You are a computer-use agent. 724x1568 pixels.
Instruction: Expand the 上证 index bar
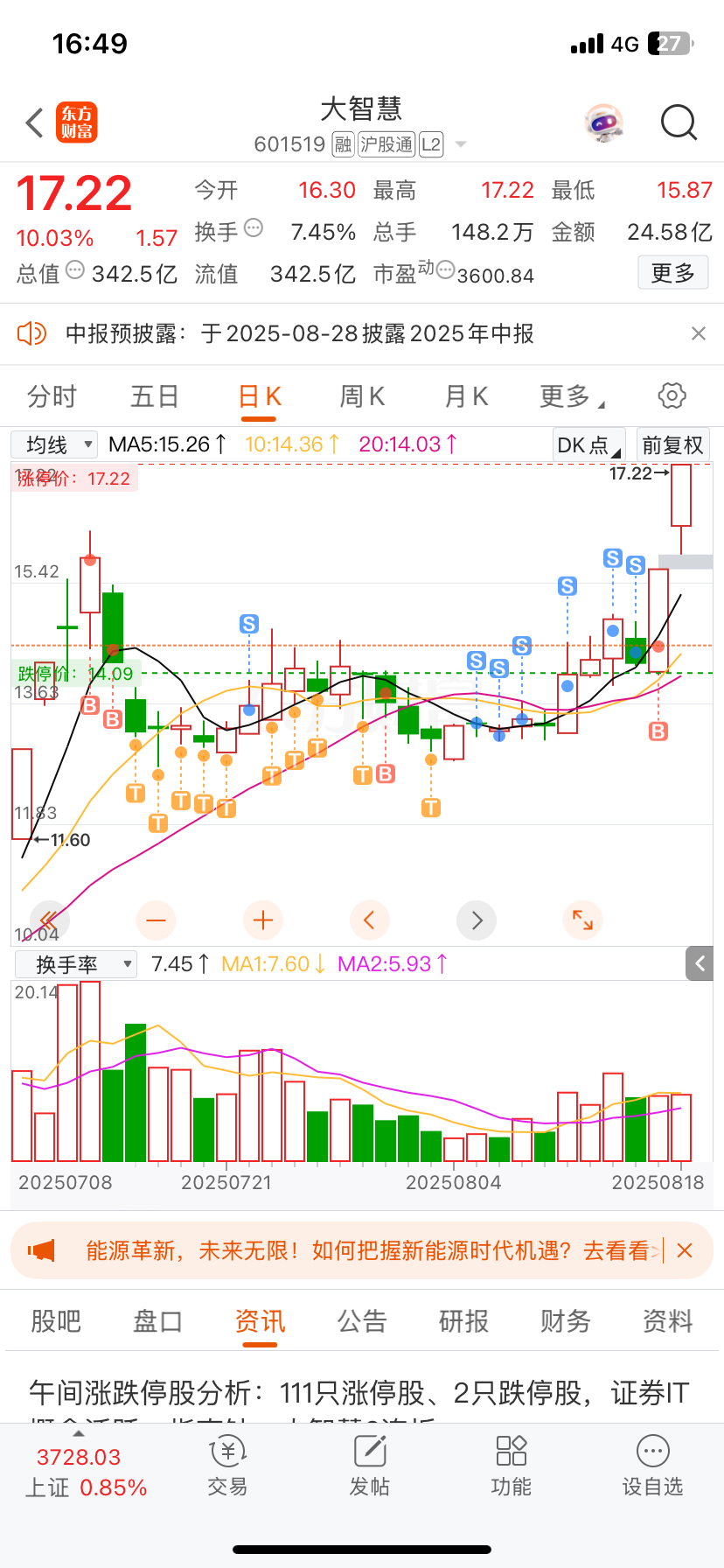click(86, 1472)
